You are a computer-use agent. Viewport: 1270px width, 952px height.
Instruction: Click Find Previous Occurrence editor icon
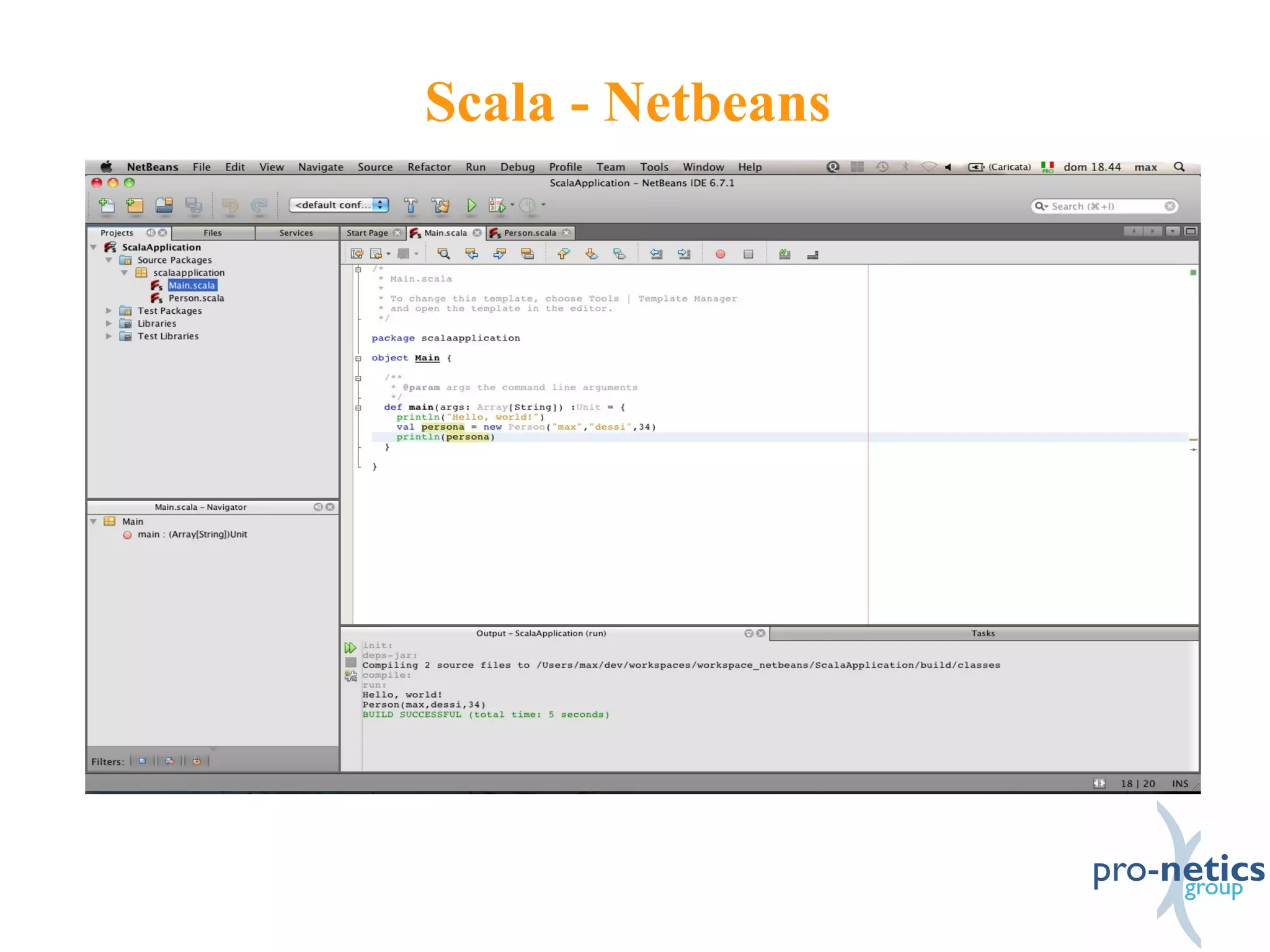[472, 254]
